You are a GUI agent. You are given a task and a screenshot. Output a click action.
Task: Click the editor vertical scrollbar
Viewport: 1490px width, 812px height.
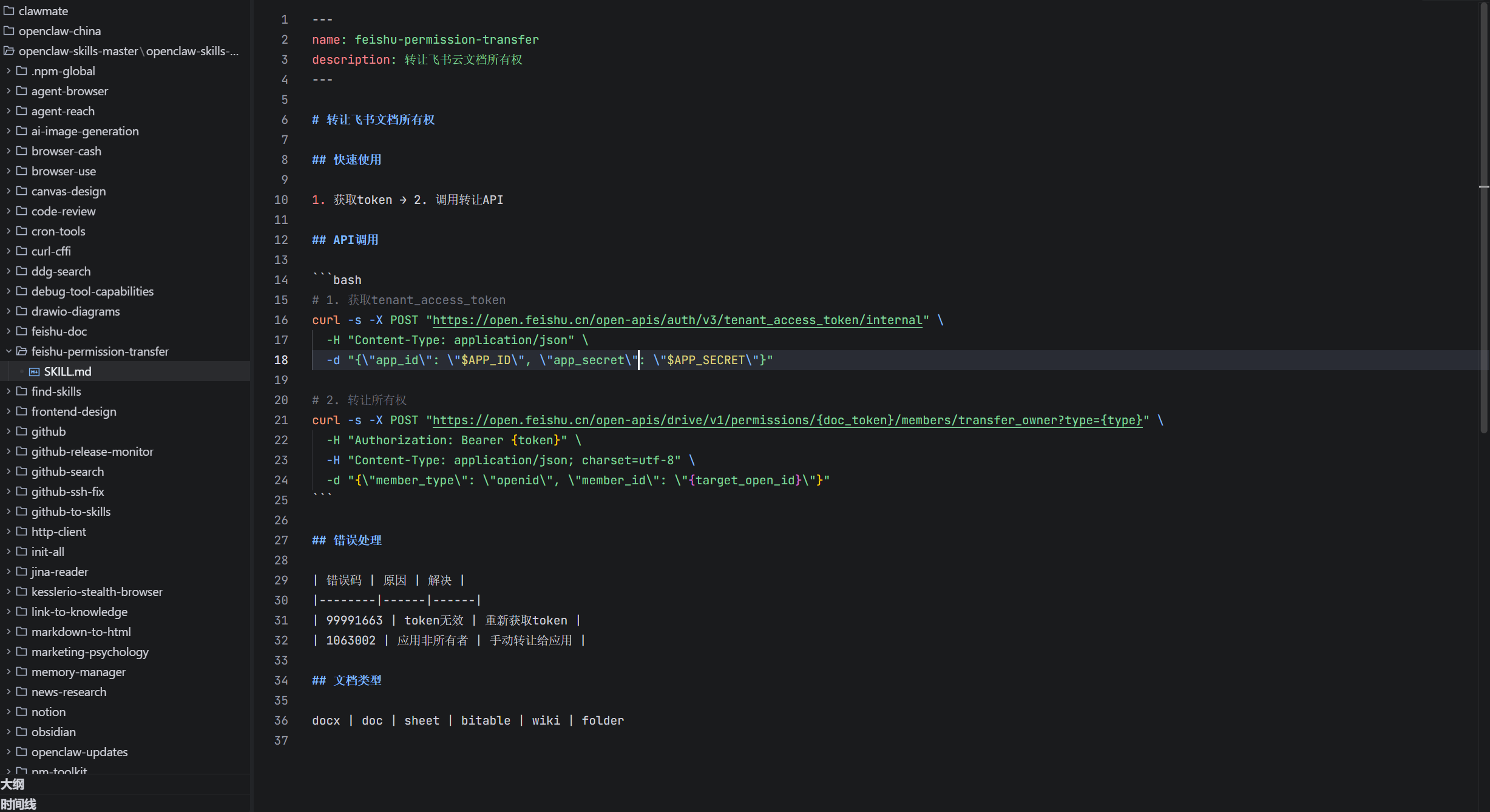click(x=1484, y=243)
